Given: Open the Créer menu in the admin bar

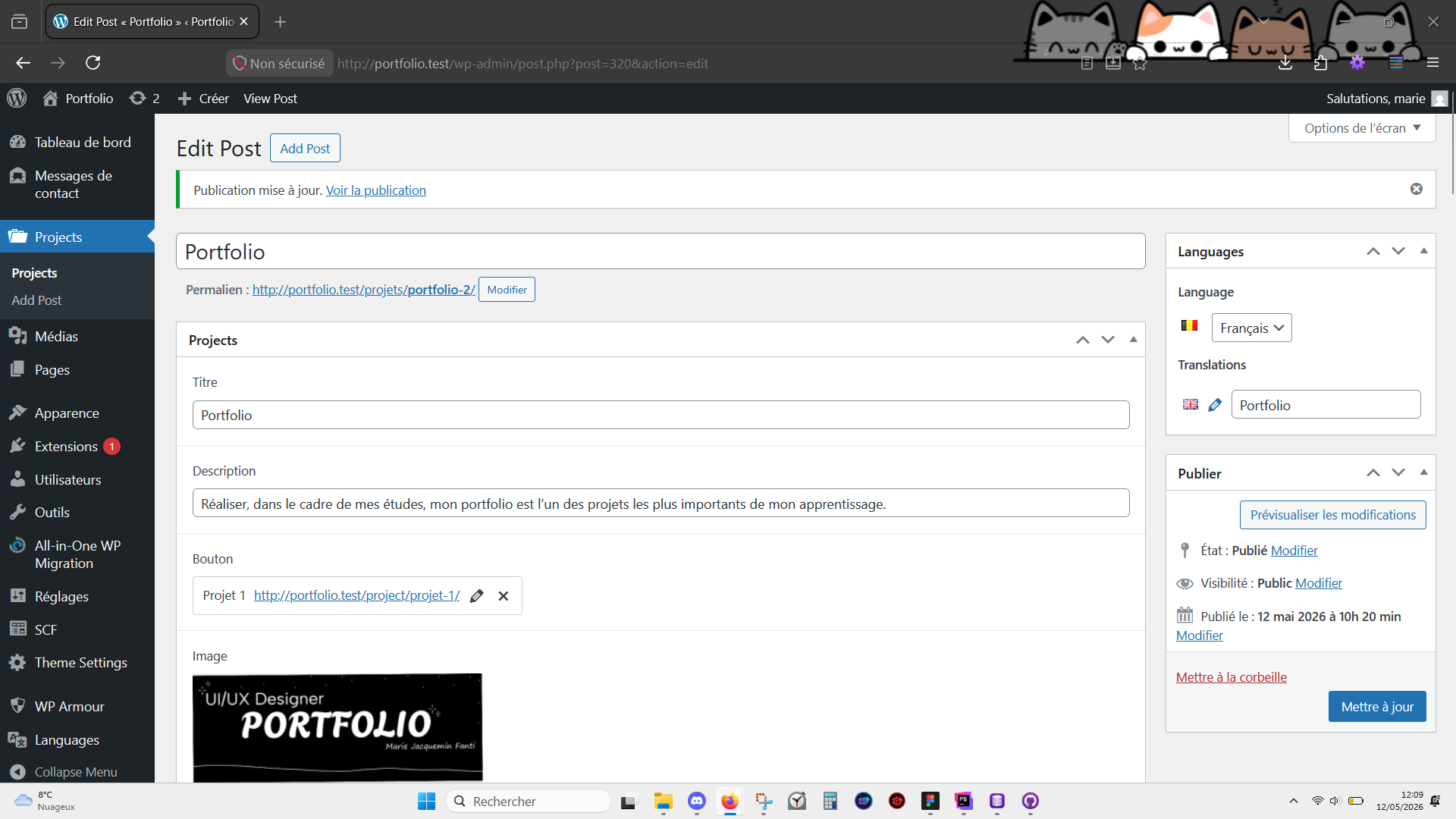Looking at the screenshot, I should pyautogui.click(x=203, y=99).
